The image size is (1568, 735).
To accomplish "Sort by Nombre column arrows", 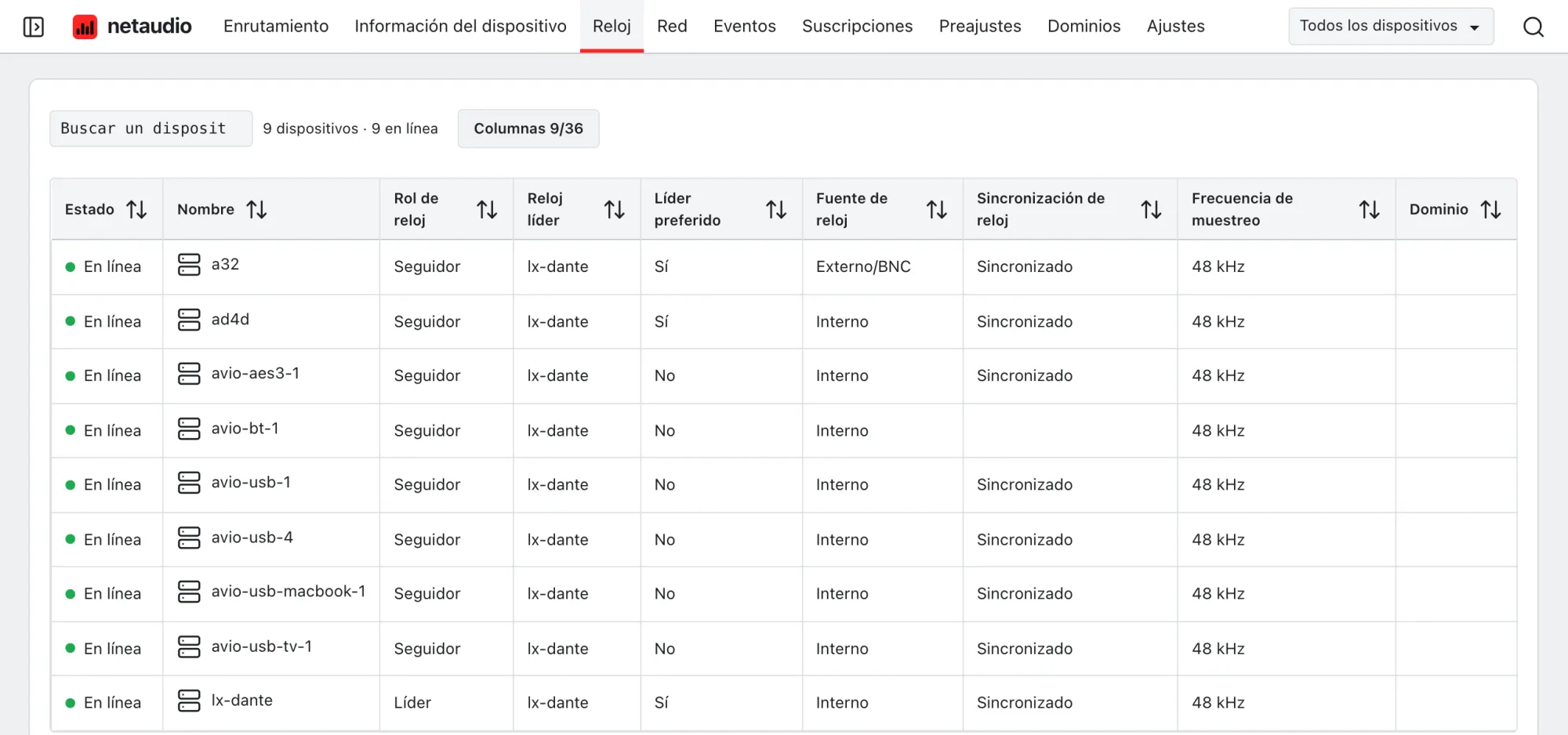I will (256, 209).
